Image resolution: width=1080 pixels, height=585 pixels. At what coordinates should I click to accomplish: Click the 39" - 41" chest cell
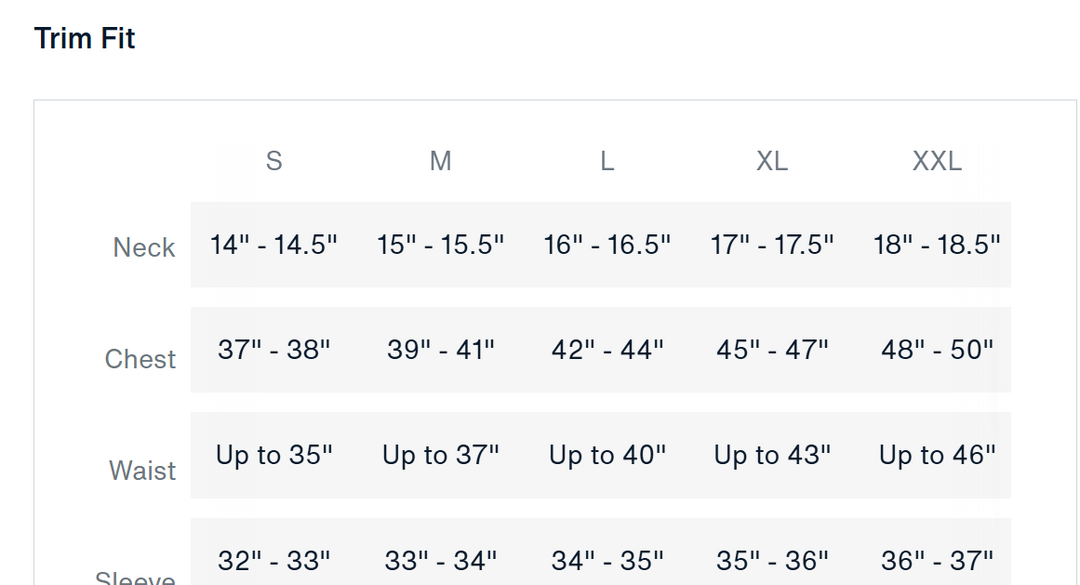440,350
